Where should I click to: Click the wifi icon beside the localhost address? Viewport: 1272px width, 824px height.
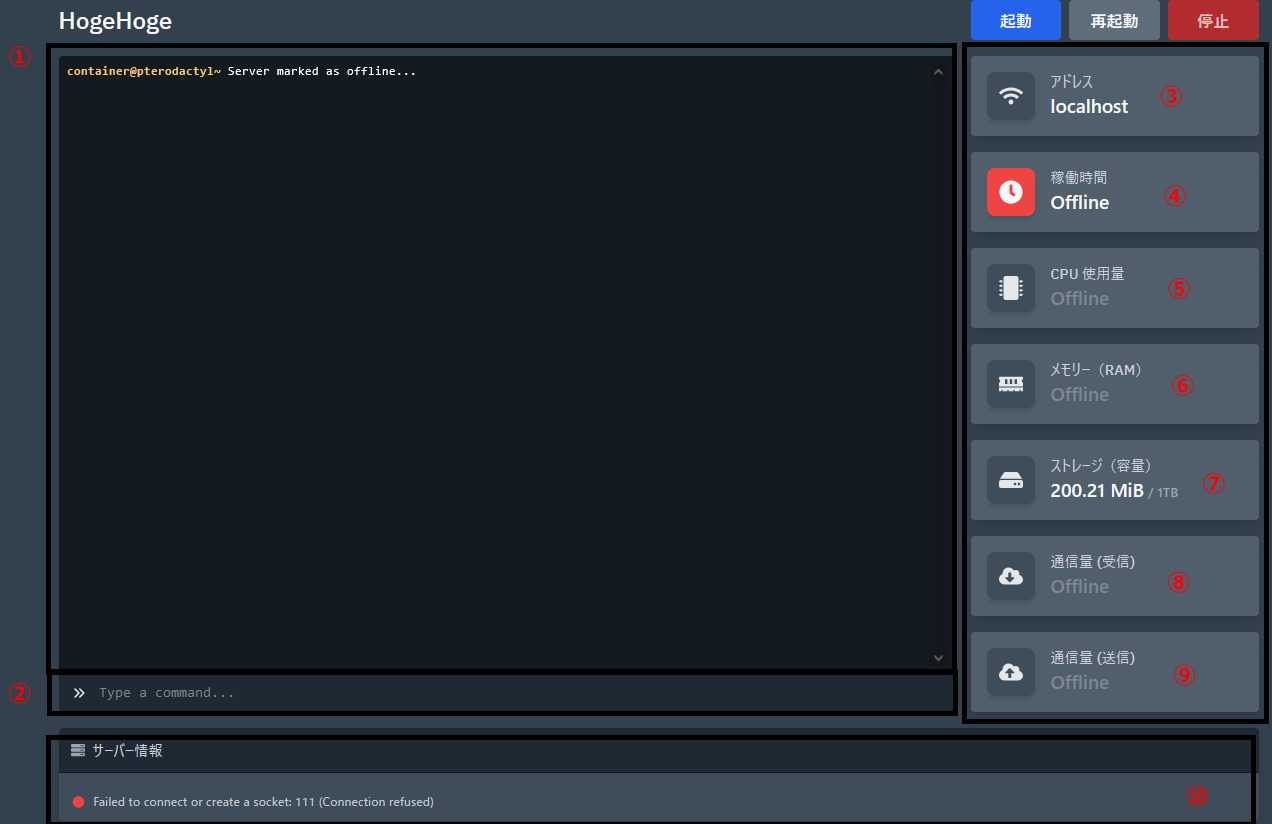coord(1011,96)
